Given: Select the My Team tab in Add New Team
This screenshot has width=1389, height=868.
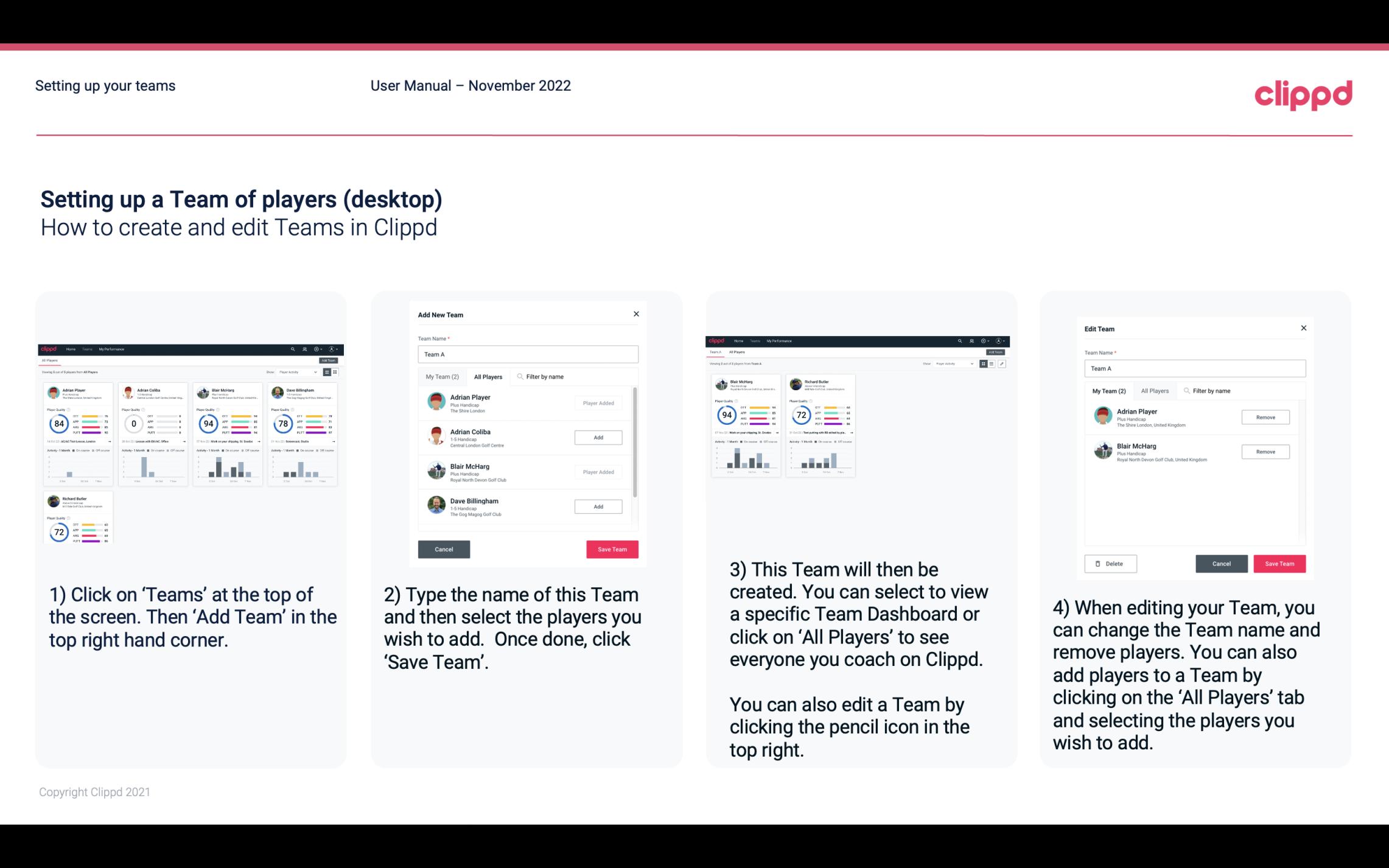Looking at the screenshot, I should click(442, 376).
